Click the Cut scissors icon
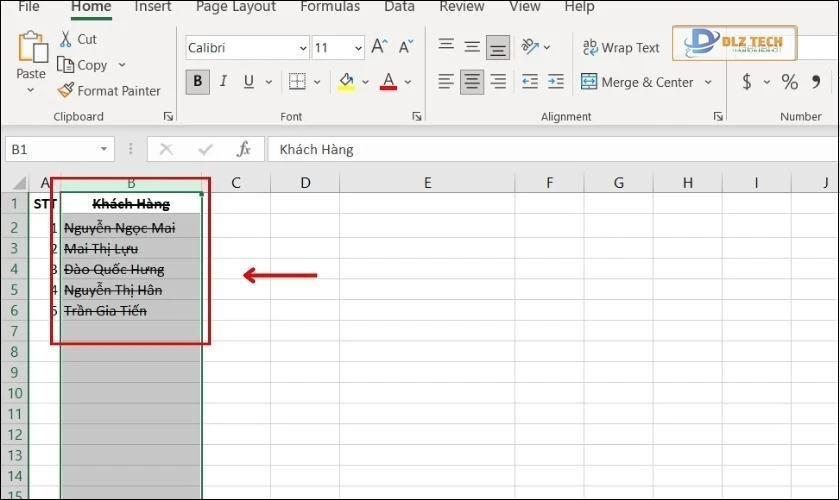 pos(66,39)
